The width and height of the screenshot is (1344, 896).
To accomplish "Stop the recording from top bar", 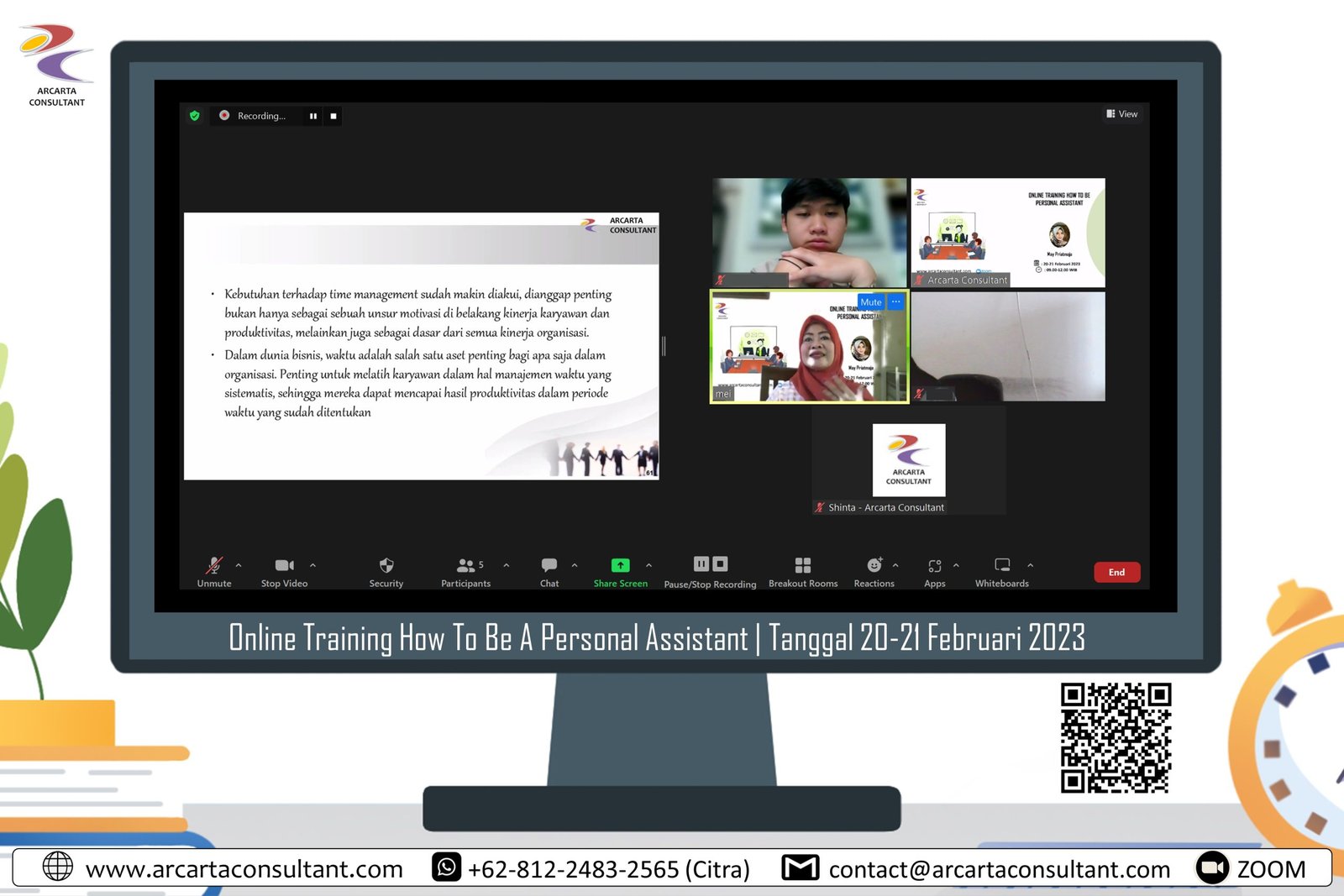I will coord(333,116).
